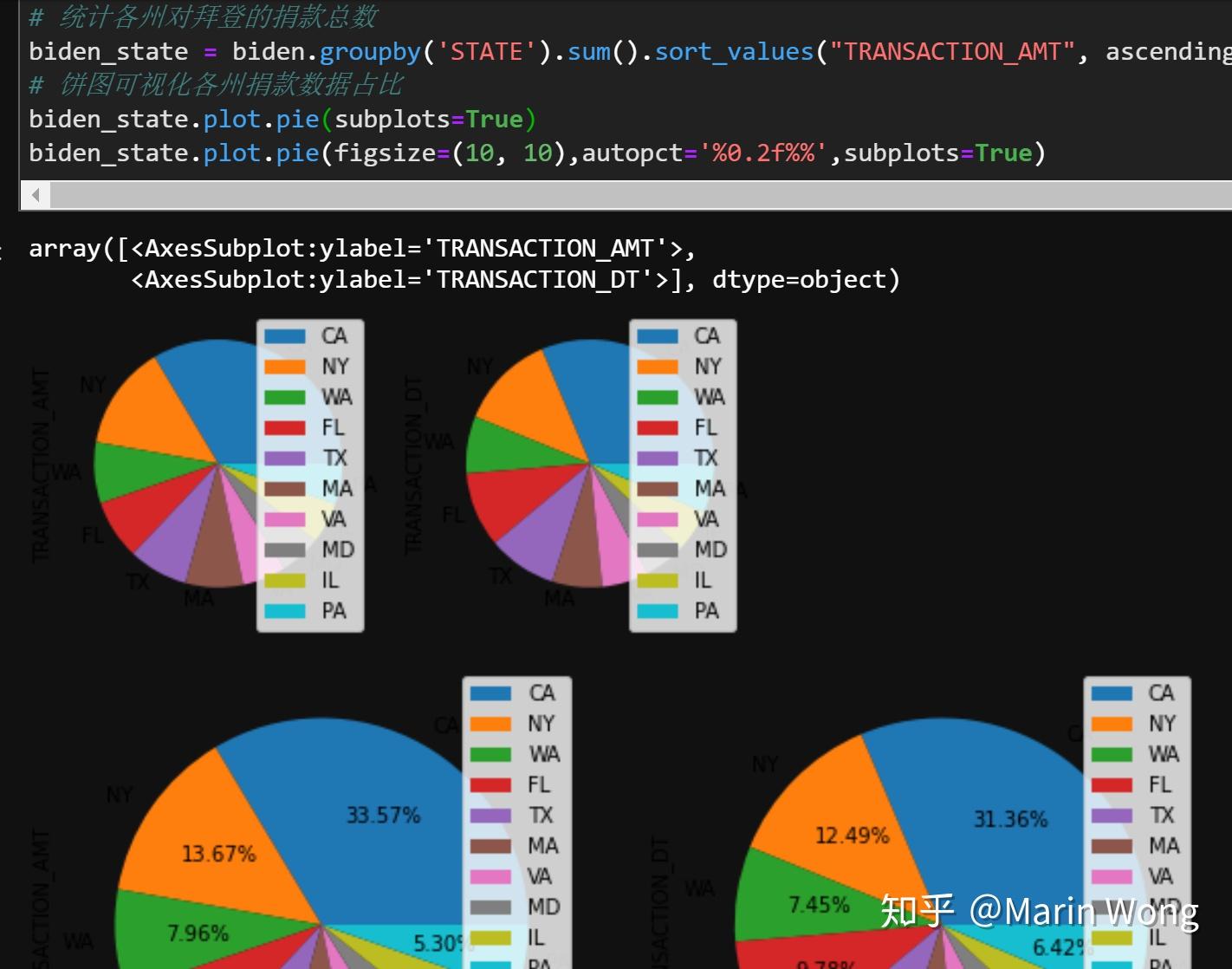Click the left arrow of the code cell scrollbar

coord(36,195)
